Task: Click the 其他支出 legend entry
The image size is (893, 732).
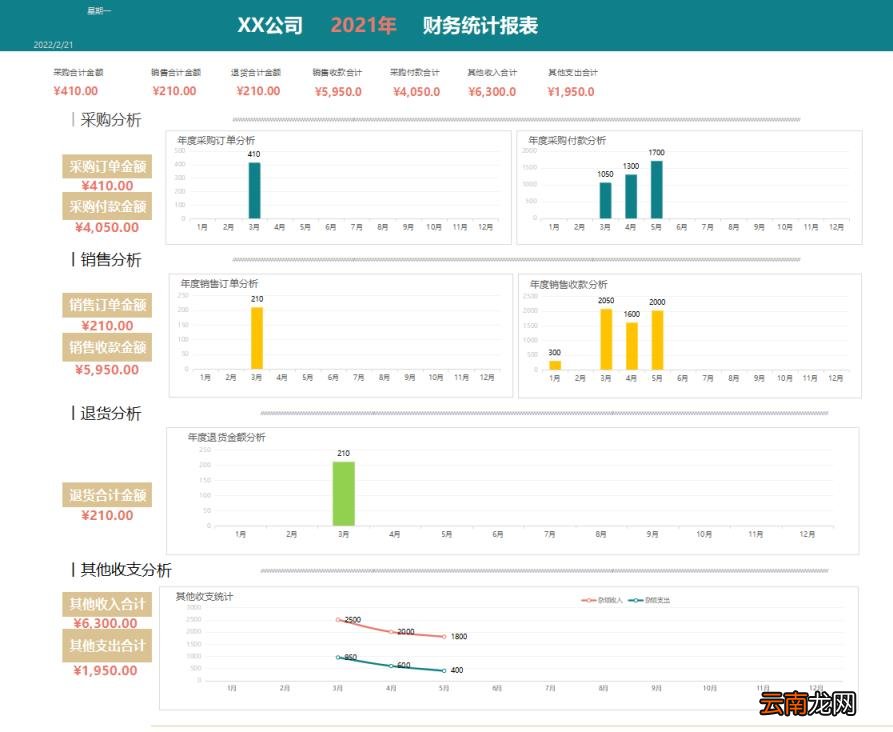Action: pyautogui.click(x=649, y=600)
